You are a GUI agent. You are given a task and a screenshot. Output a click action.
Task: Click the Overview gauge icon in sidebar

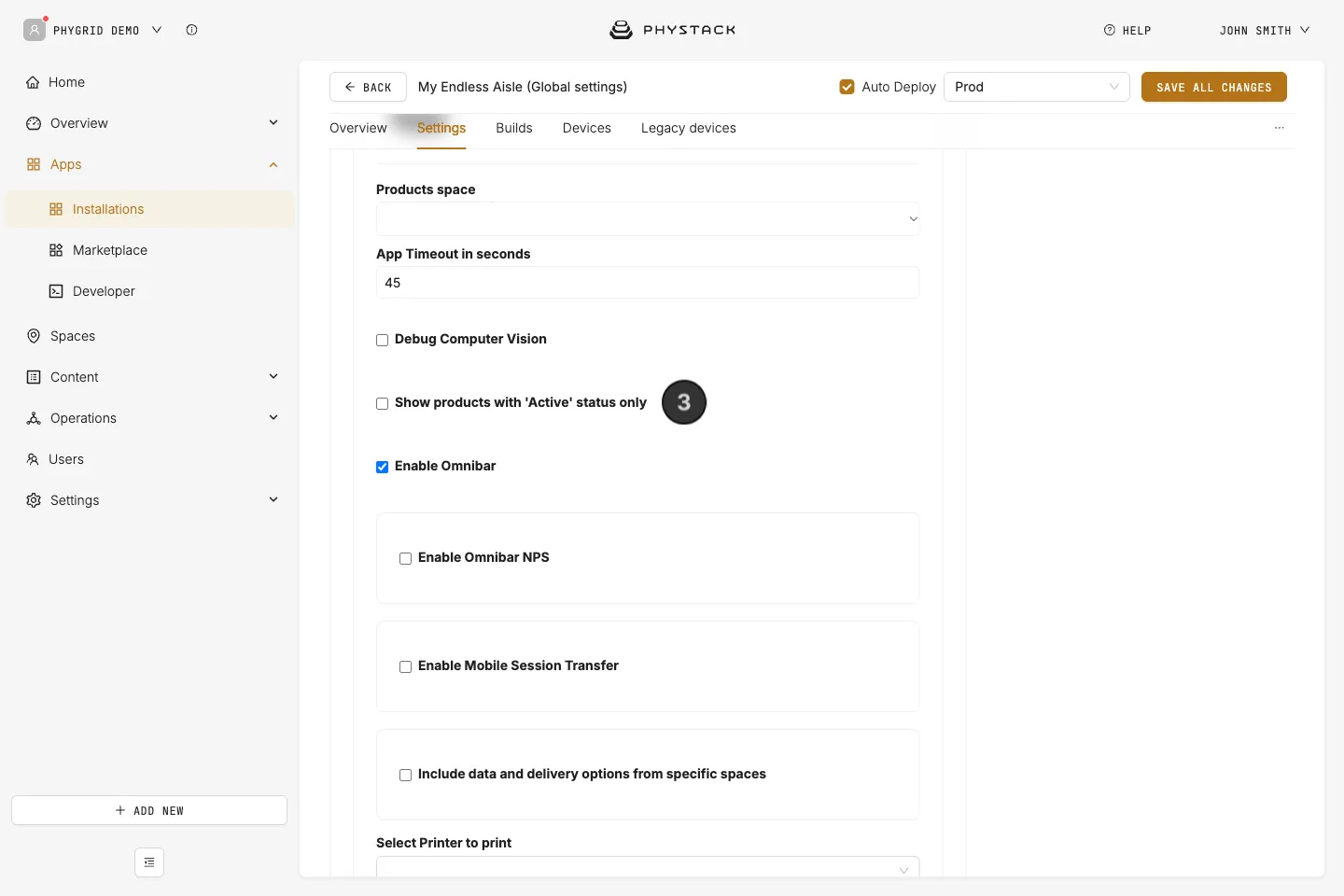point(34,123)
